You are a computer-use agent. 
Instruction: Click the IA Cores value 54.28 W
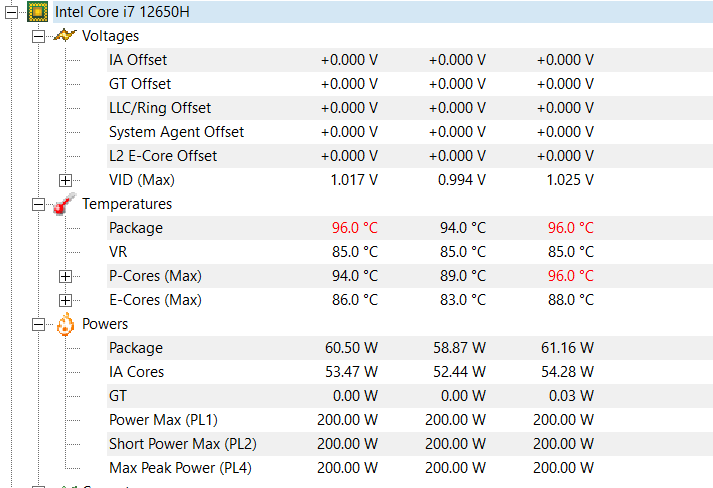567,372
